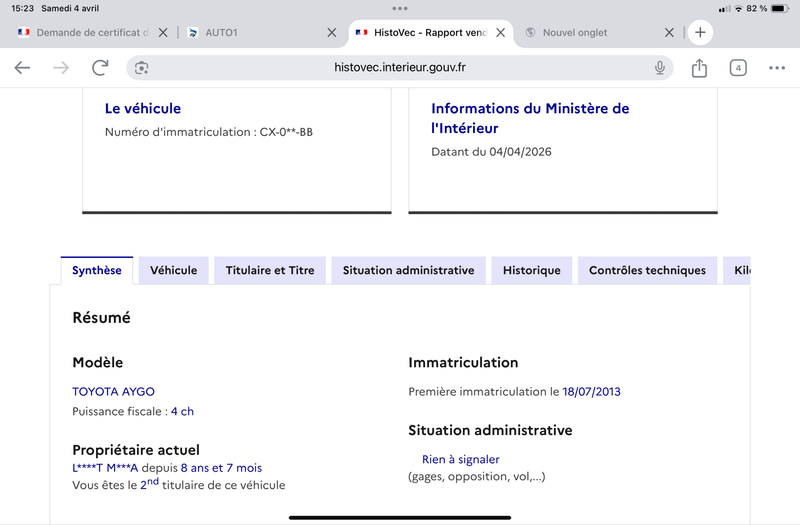800x525 pixels.
Task: Tap the histovec.interieur.gouv.fr address field
Action: (x=400, y=68)
